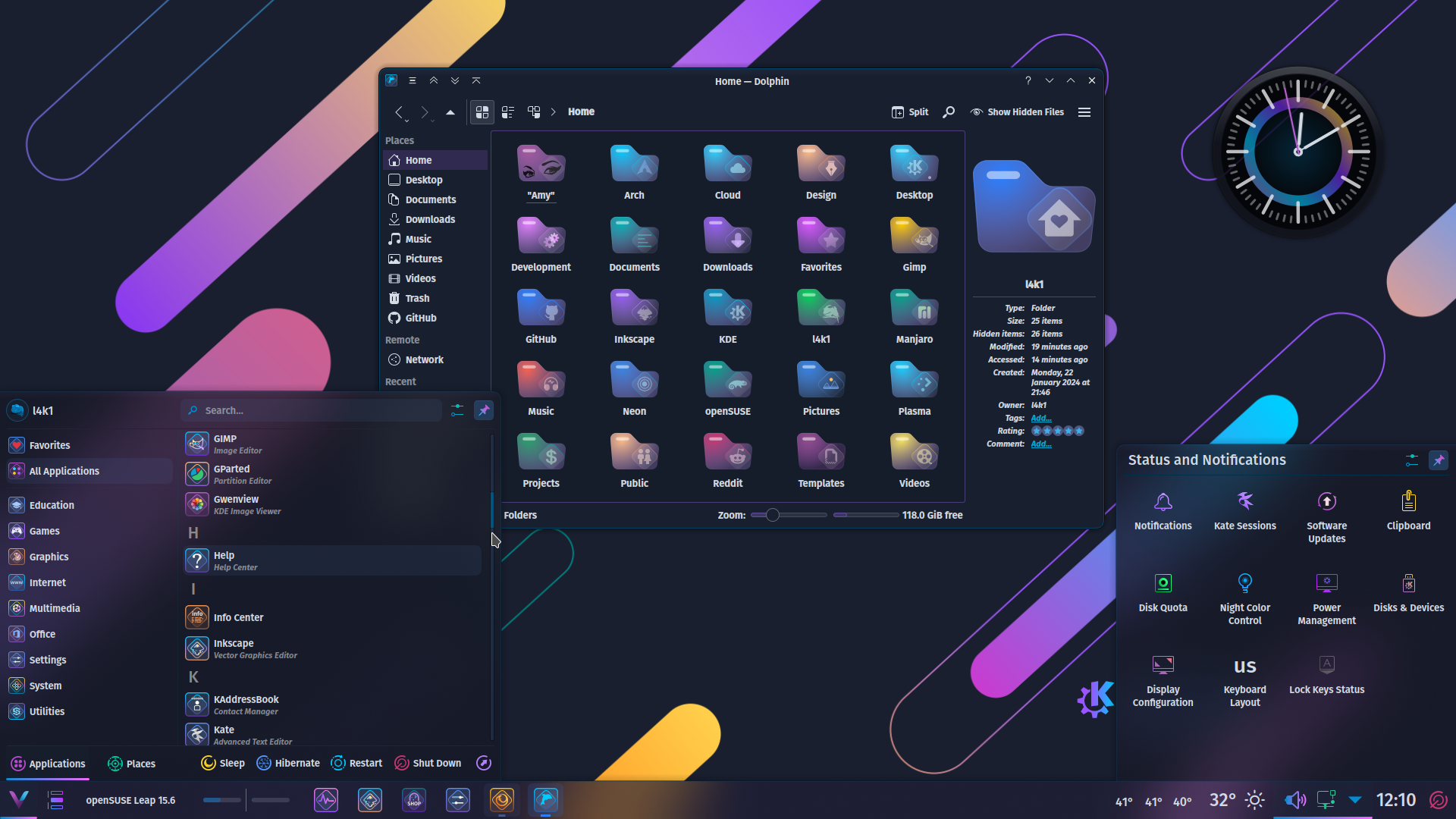Switch to Places tab in launcher
The width and height of the screenshot is (1456, 819).
[132, 764]
